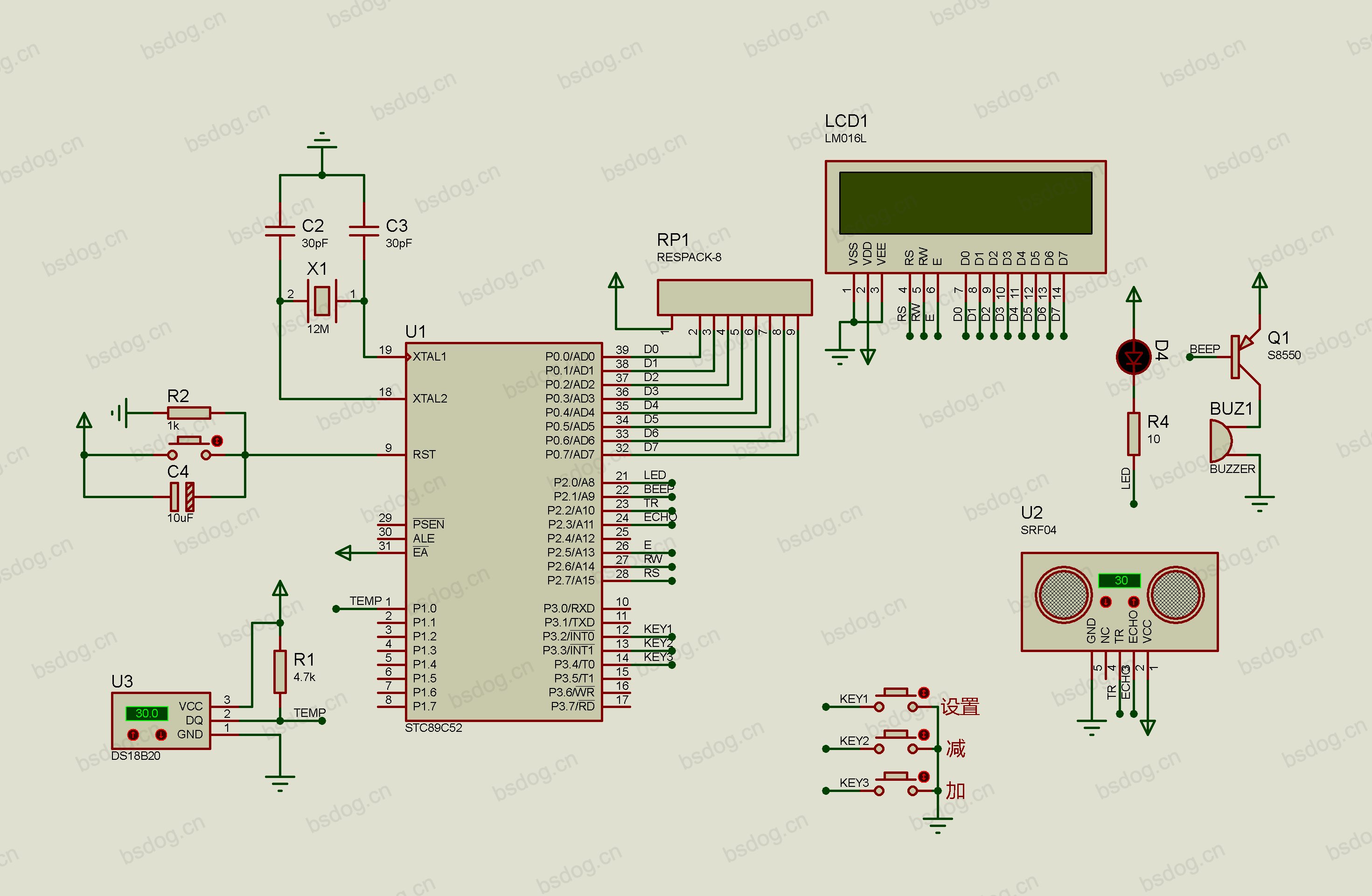Image resolution: width=1372 pixels, height=896 pixels.
Task: Click the STC89C52 microcontroller U1 body
Action: tap(504, 531)
